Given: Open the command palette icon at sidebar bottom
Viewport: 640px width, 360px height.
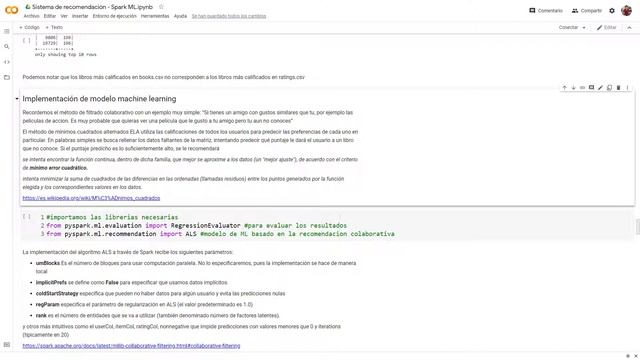Looking at the screenshot, I should coord(7,345).
